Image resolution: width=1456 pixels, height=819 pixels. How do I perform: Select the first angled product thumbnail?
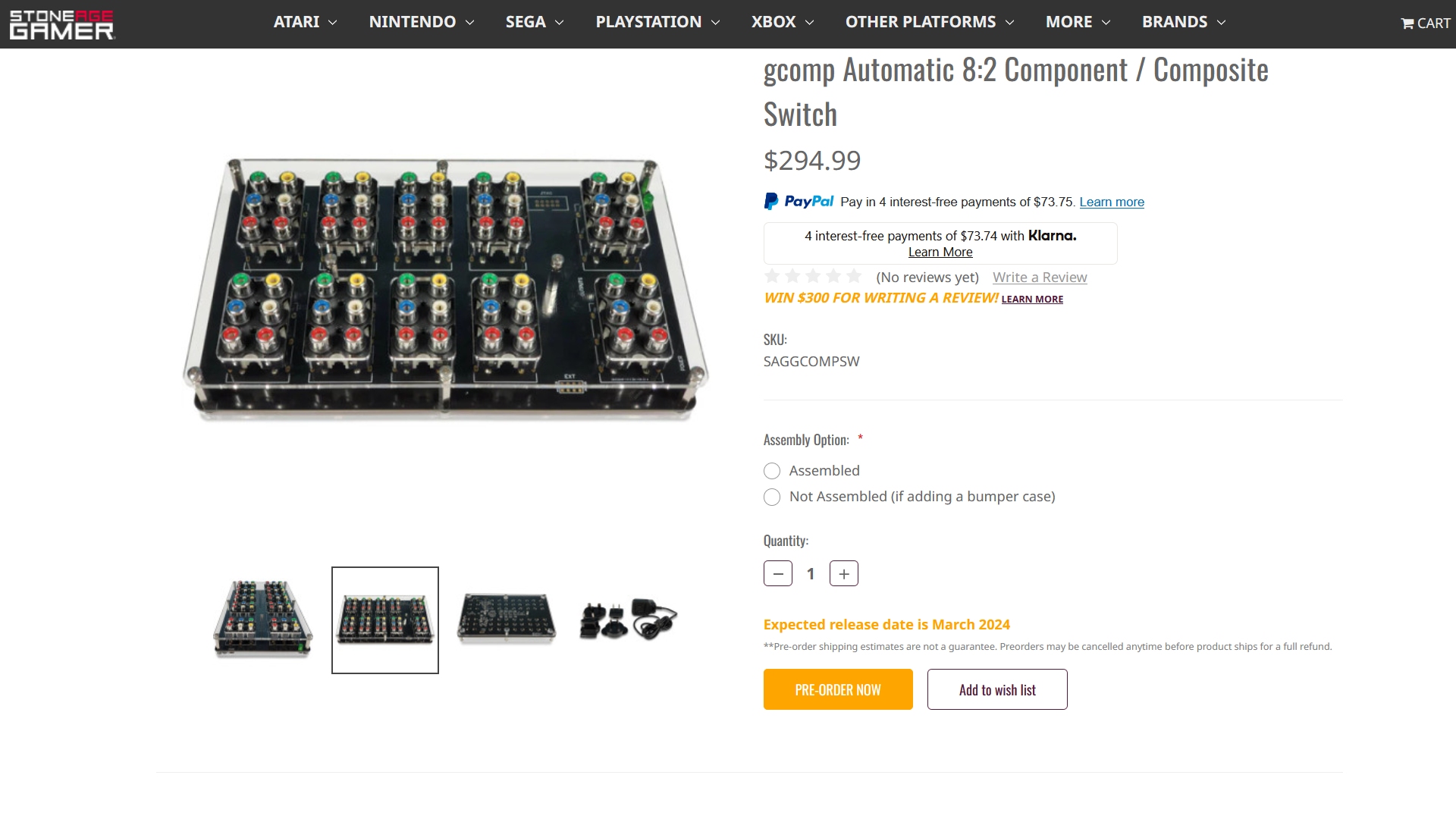[x=263, y=620]
